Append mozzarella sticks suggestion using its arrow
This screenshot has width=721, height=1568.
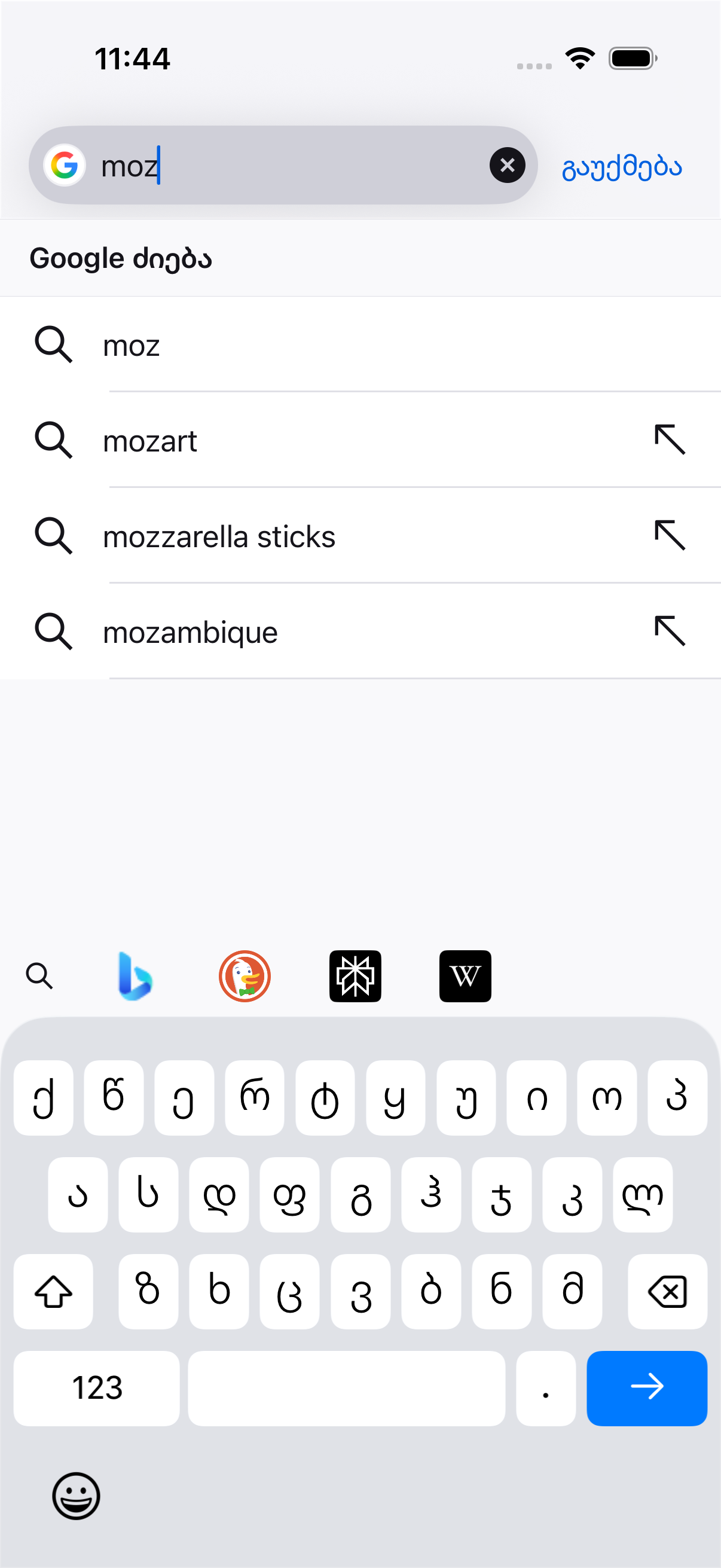[670, 535]
